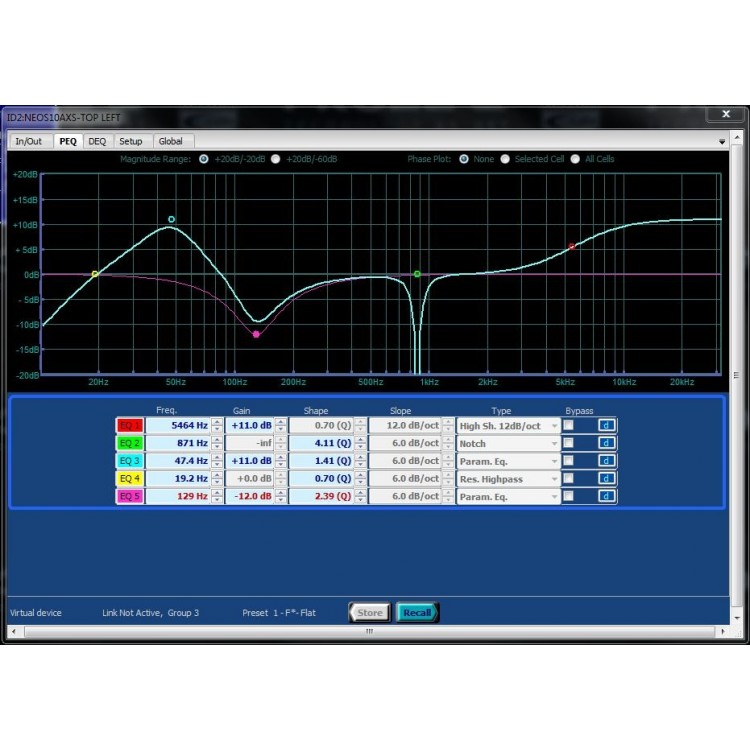Switch to the DEQ tab
Viewport: 750px width, 750px height.
click(x=97, y=141)
